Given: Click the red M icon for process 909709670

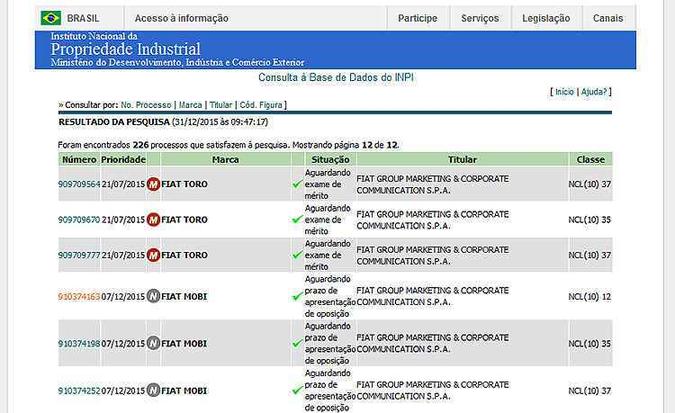Looking at the screenshot, I should (153, 220).
